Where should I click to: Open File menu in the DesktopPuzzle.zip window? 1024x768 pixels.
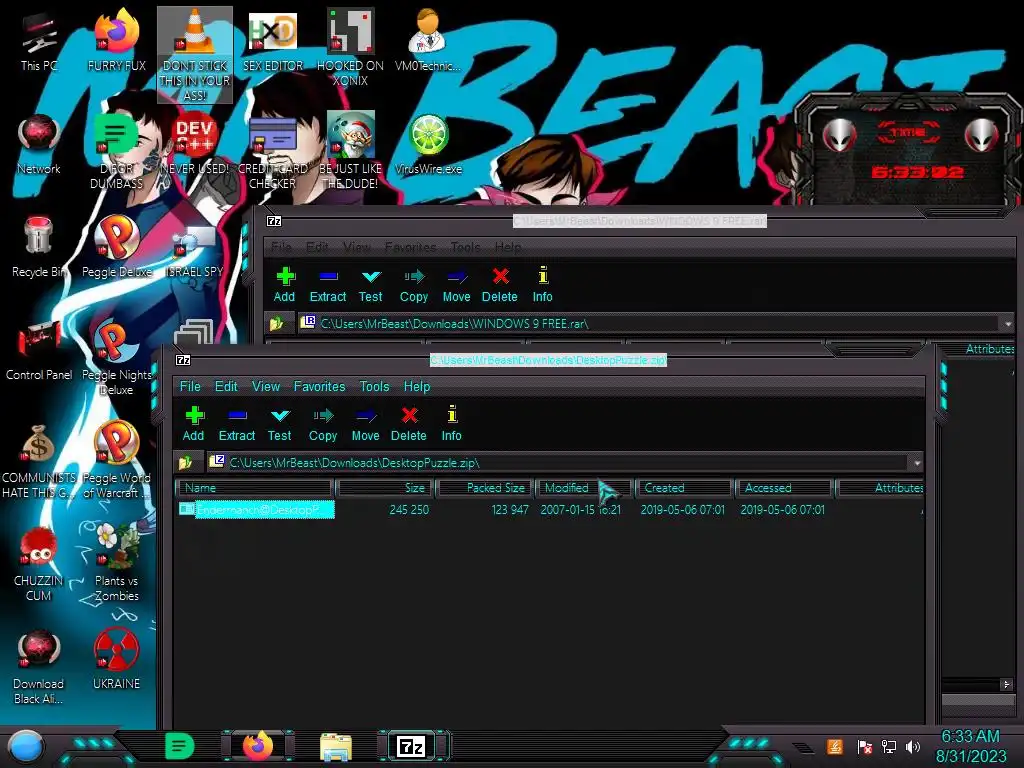pyautogui.click(x=190, y=387)
